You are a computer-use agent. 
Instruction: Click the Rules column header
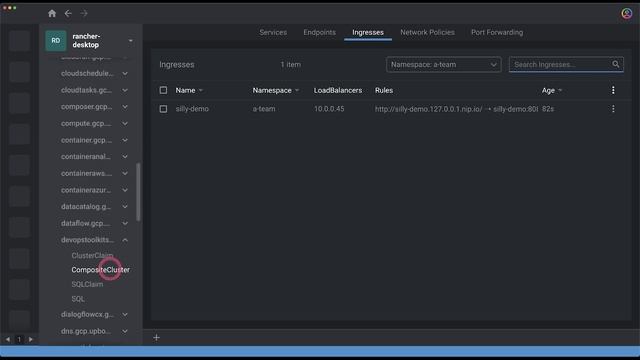384,91
